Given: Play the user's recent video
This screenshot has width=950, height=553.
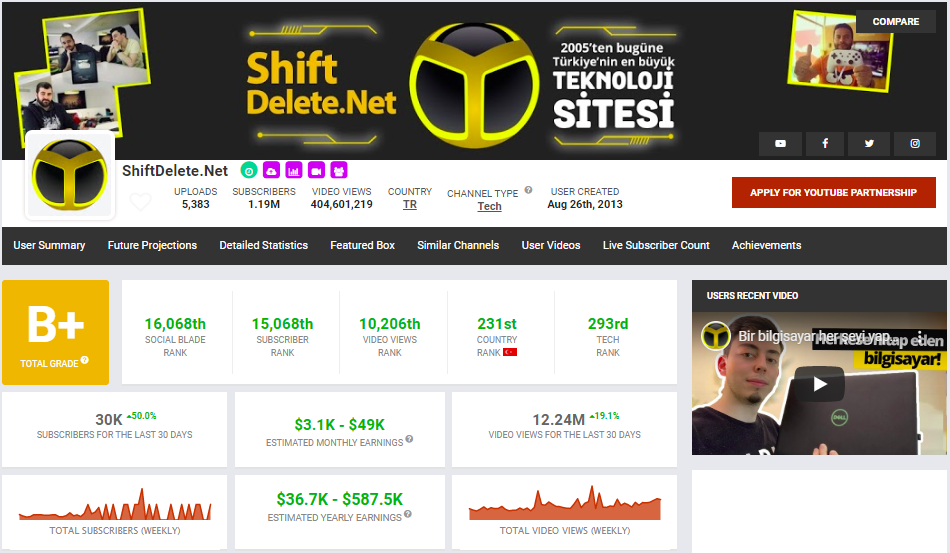Looking at the screenshot, I should [x=820, y=384].
